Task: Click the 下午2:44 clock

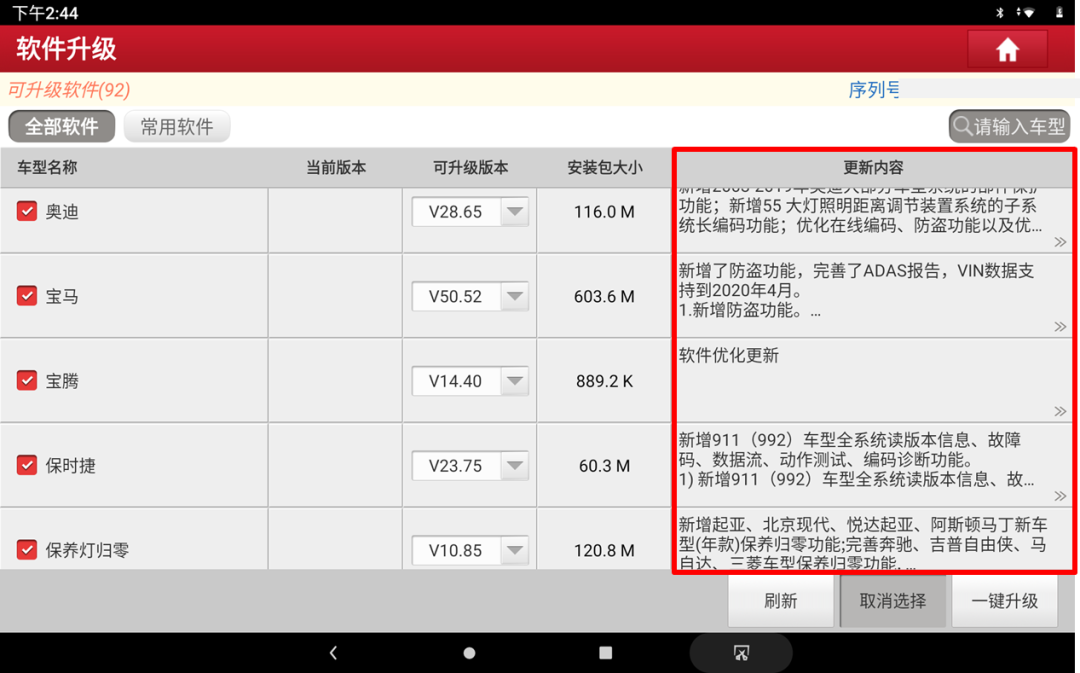Action: [x=45, y=12]
